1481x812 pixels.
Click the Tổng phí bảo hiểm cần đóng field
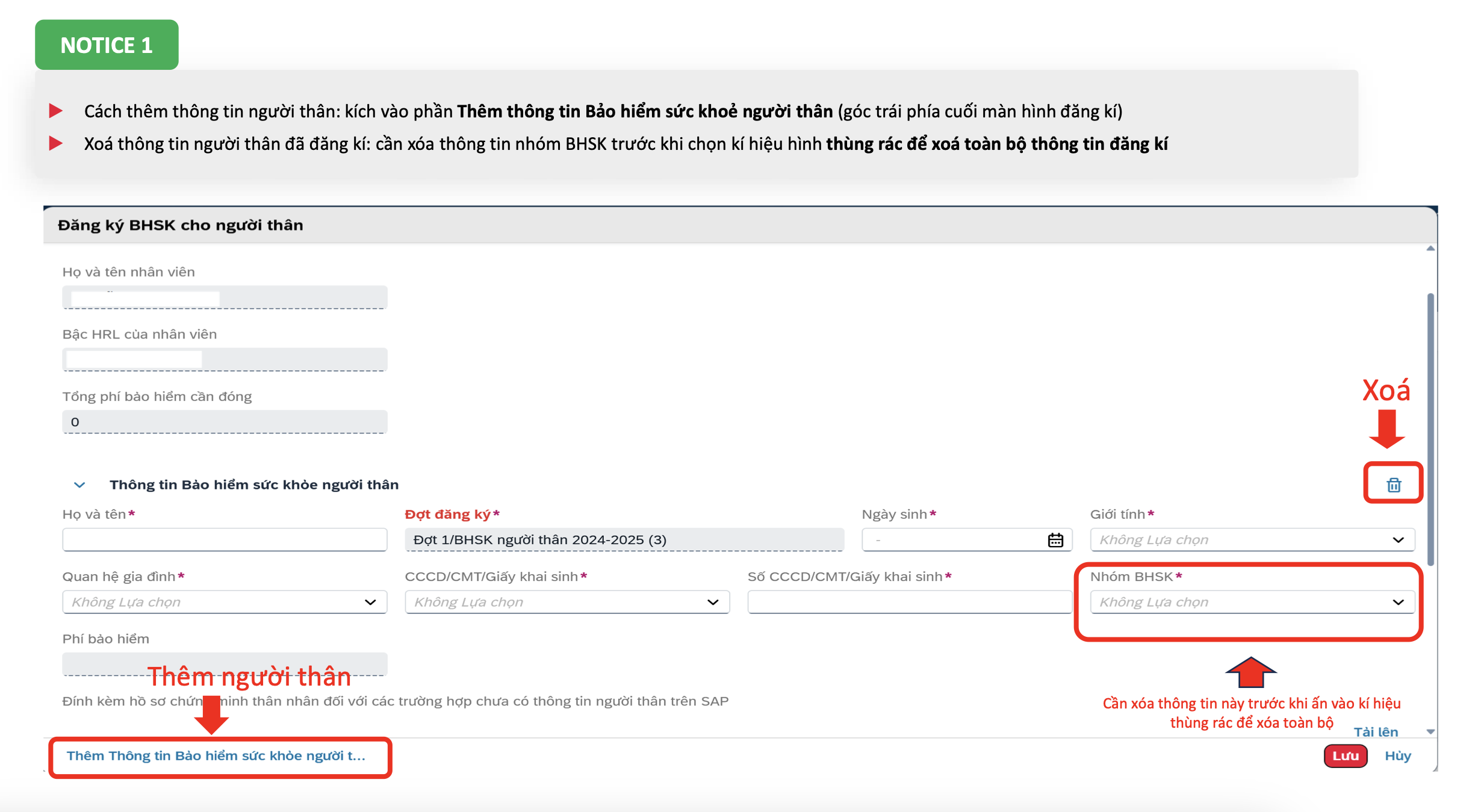coord(225,422)
